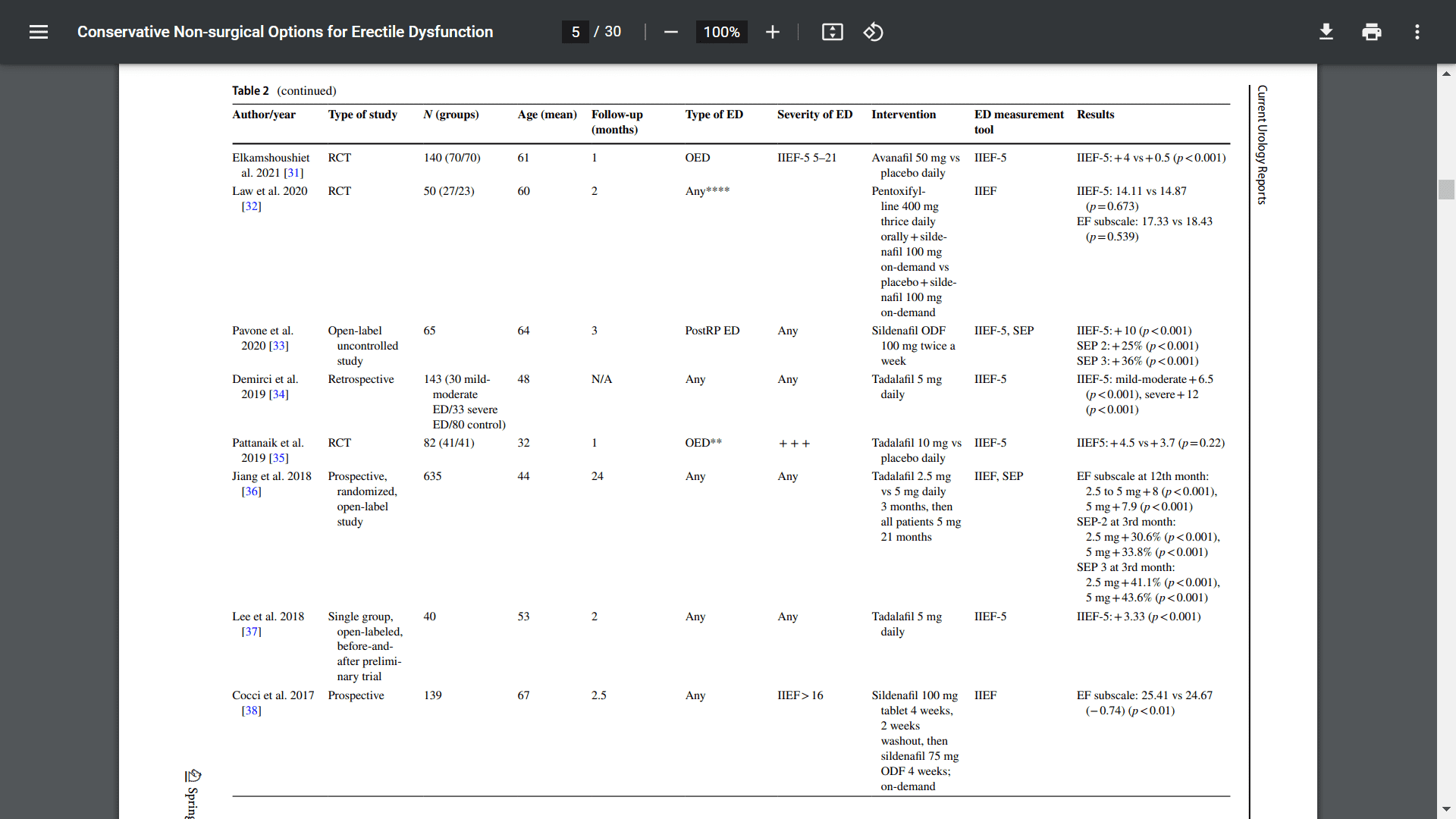Click the 'IIEF-5 5–21' severity cell
Image resolution: width=1456 pixels, height=819 pixels.
[x=807, y=158]
